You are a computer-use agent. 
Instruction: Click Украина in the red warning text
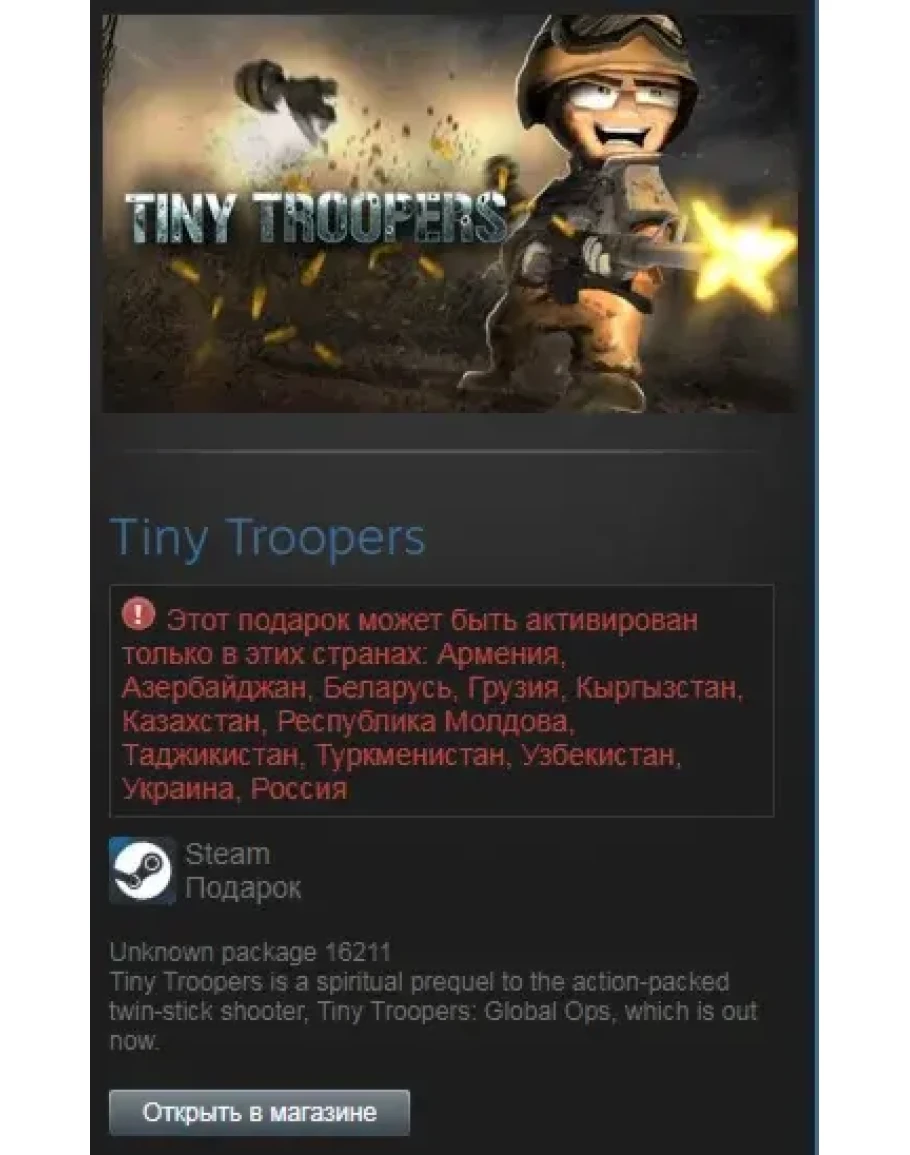click(x=178, y=789)
